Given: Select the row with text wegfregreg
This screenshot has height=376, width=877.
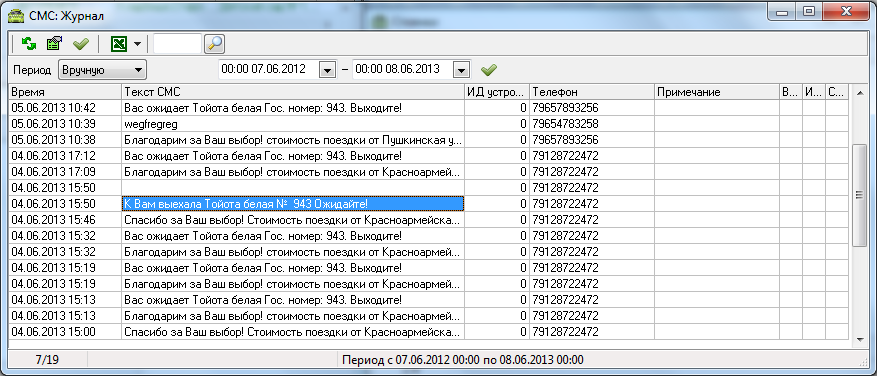Looking at the screenshot, I should tap(428, 124).
